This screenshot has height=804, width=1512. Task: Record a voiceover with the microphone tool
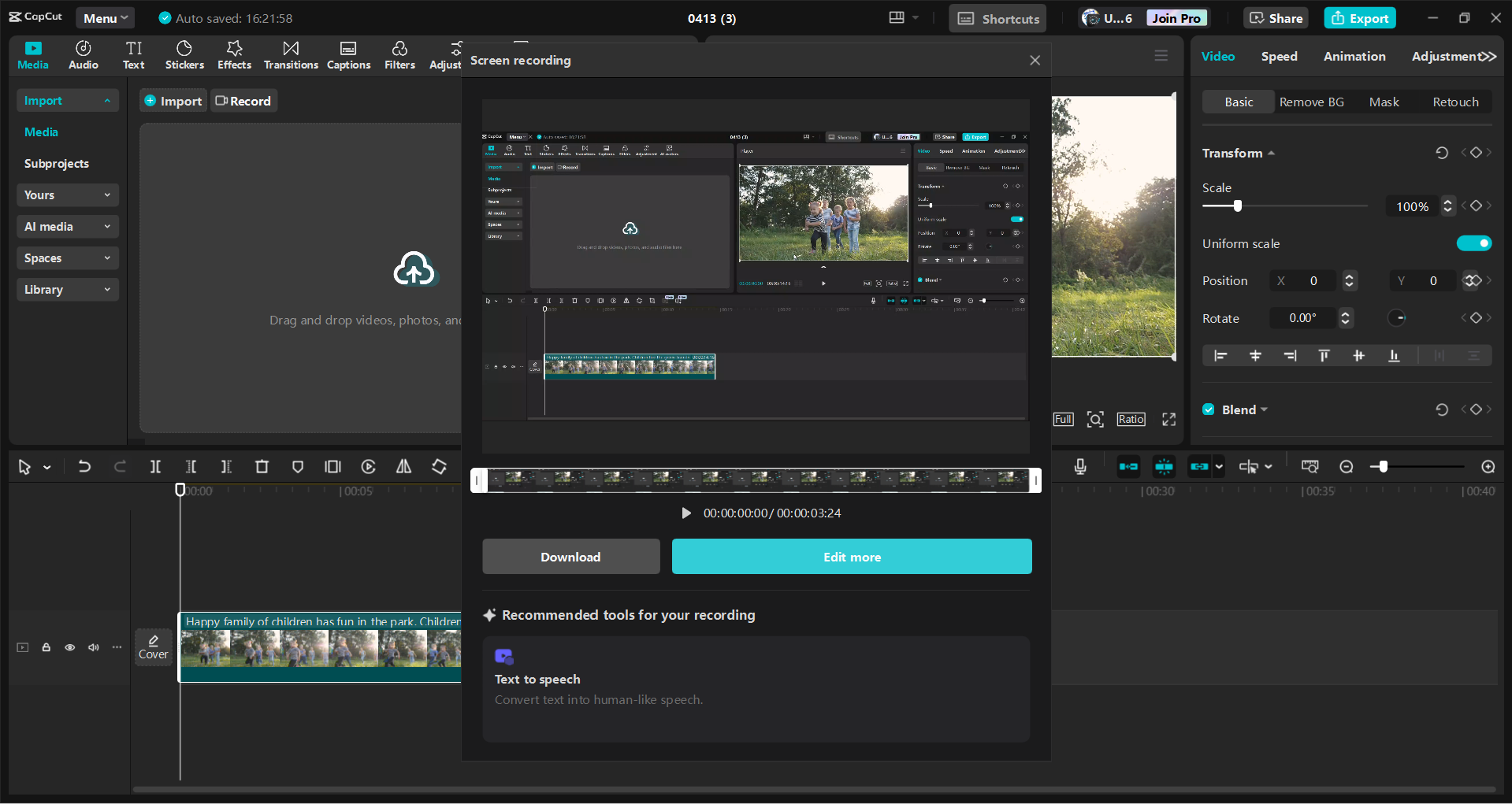(x=1079, y=466)
